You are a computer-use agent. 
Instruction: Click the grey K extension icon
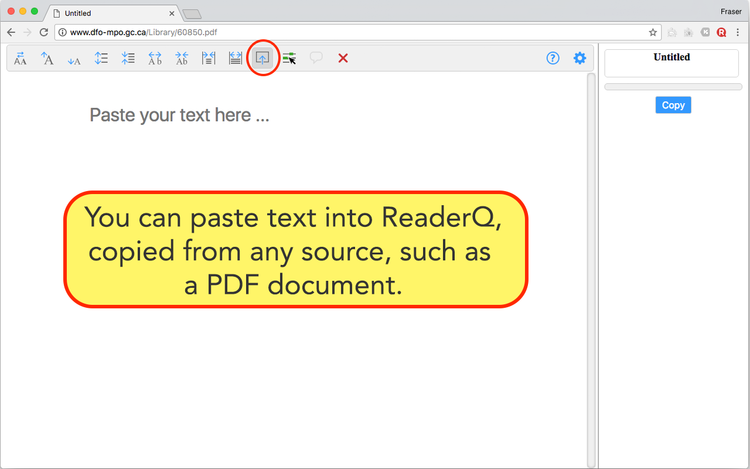pyautogui.click(x=705, y=32)
